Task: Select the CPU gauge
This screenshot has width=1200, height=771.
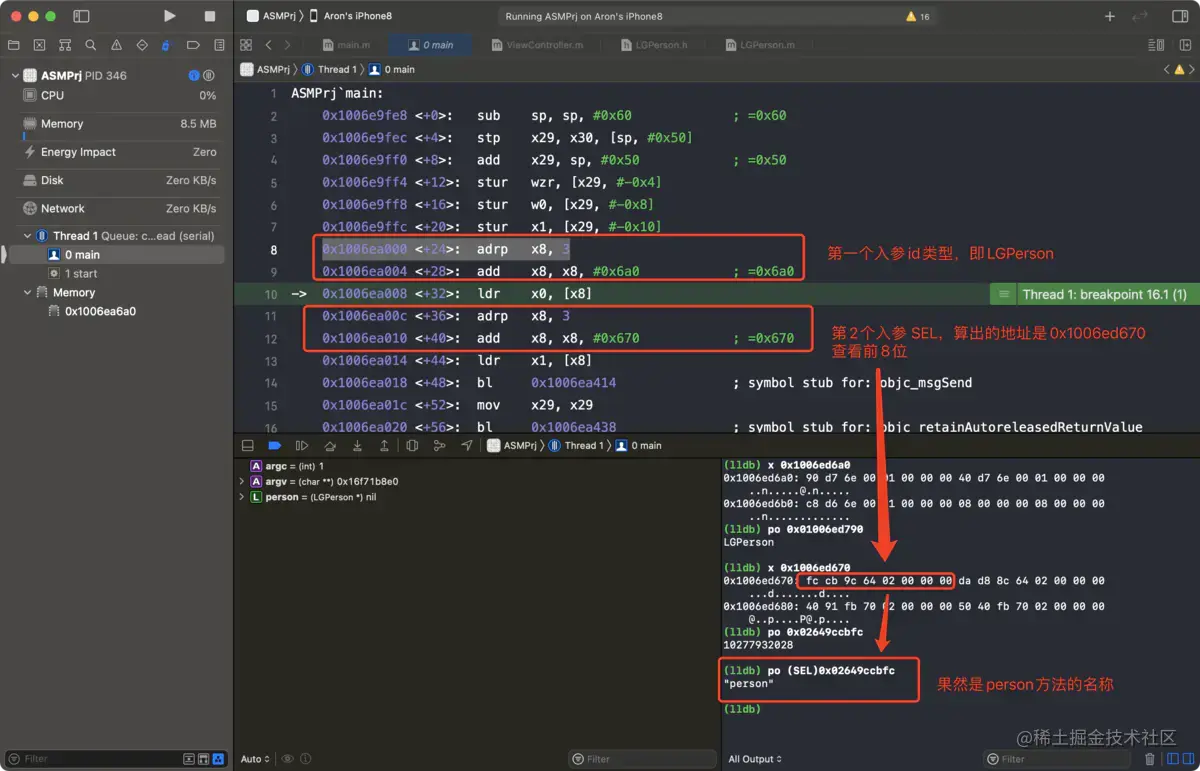Action: click(x=120, y=96)
